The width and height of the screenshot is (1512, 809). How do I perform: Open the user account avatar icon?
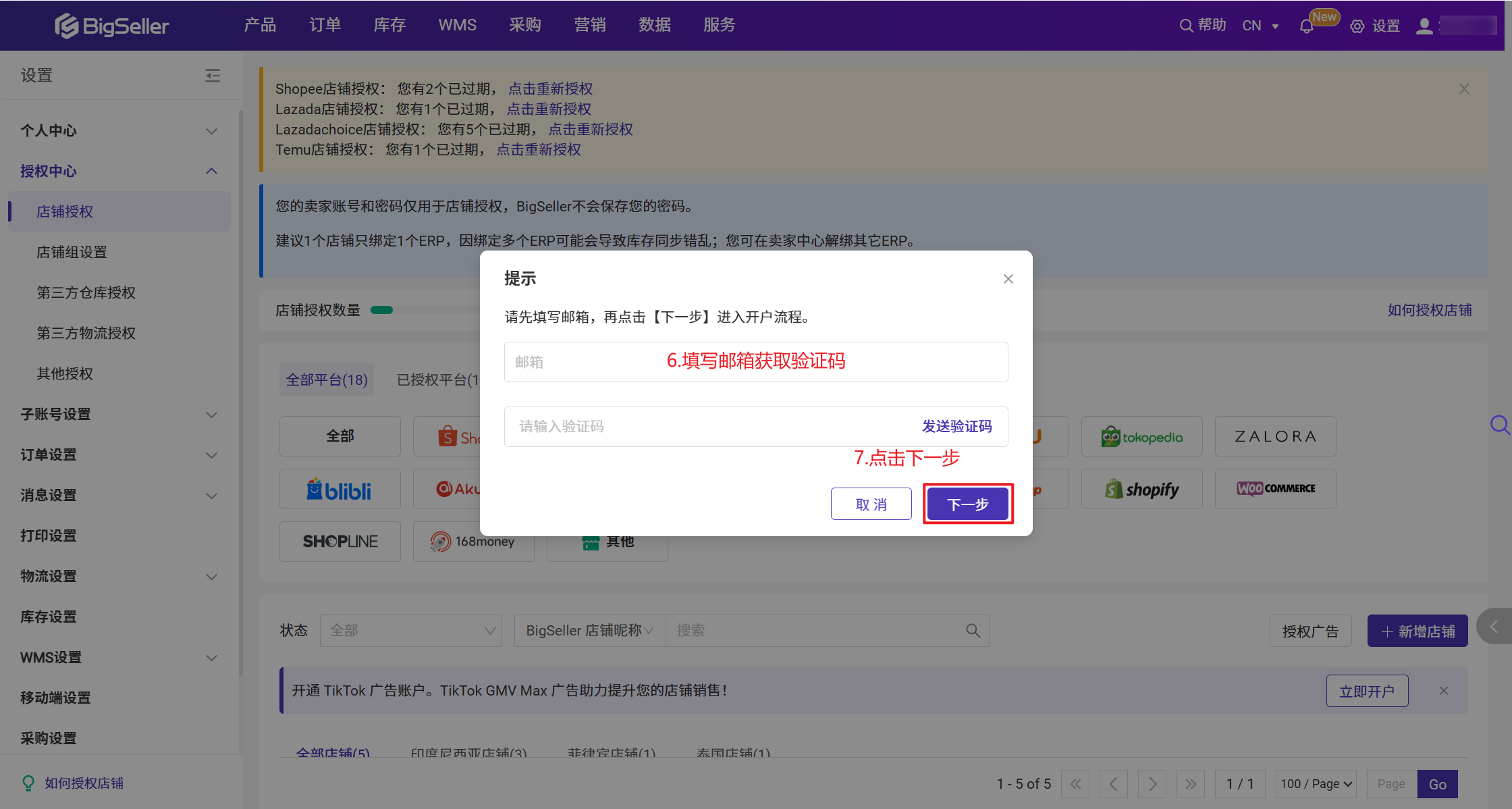click(1424, 26)
